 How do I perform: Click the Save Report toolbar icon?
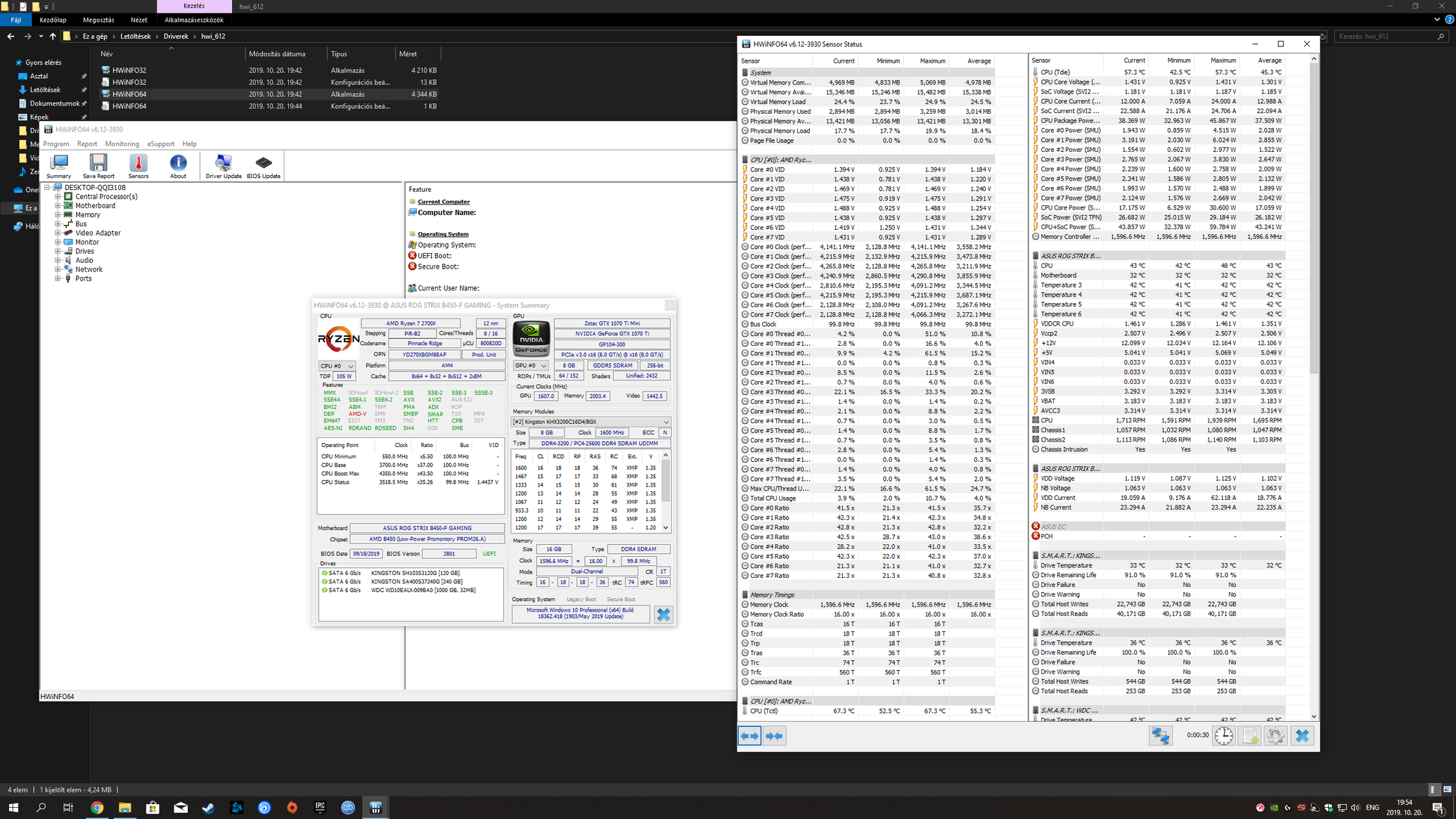98,166
